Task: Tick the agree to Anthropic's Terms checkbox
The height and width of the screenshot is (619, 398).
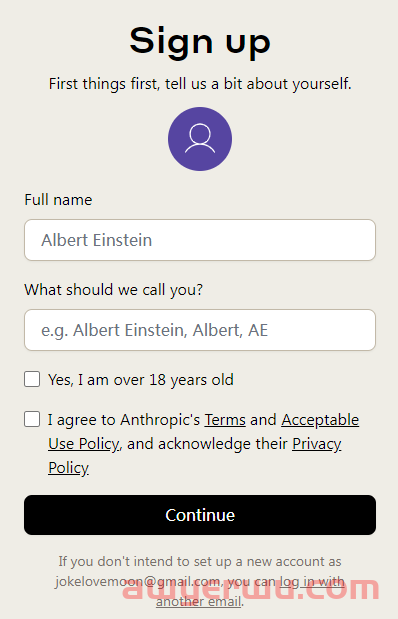Action: point(32,419)
